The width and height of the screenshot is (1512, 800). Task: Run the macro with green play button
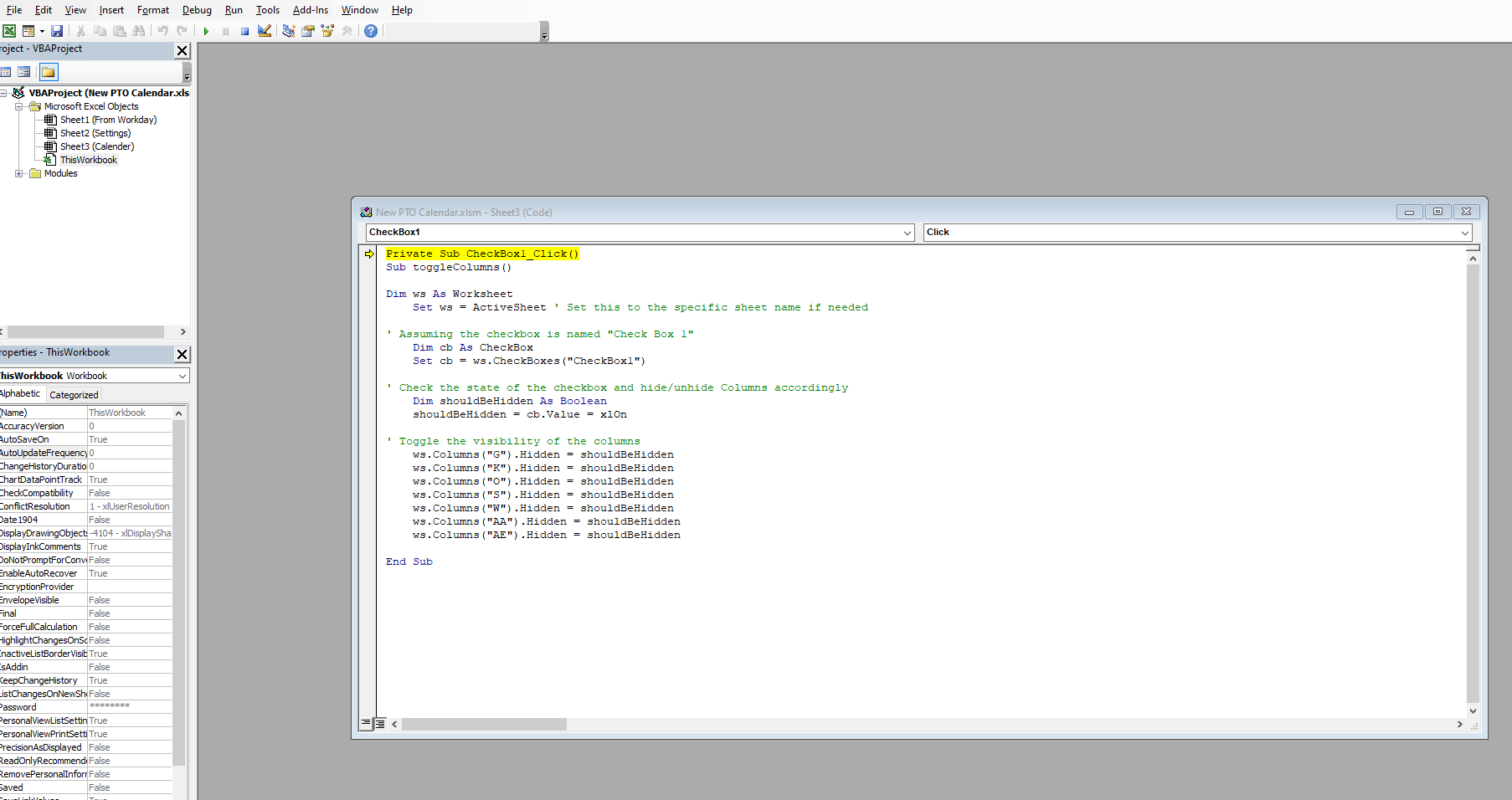[x=206, y=31]
